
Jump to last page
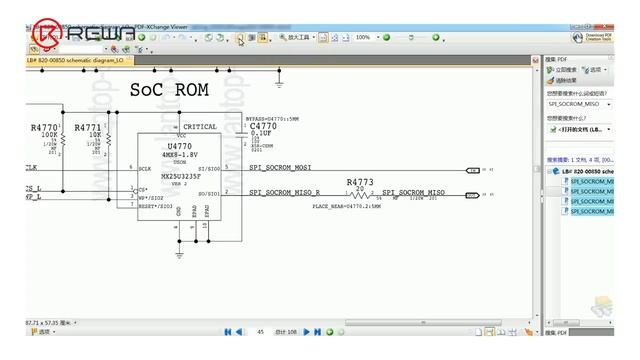(318, 332)
